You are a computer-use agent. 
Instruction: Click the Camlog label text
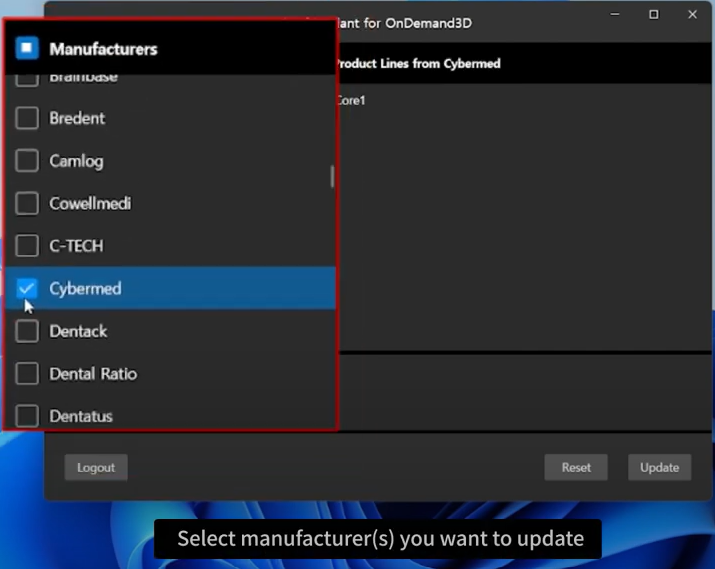click(x=76, y=161)
